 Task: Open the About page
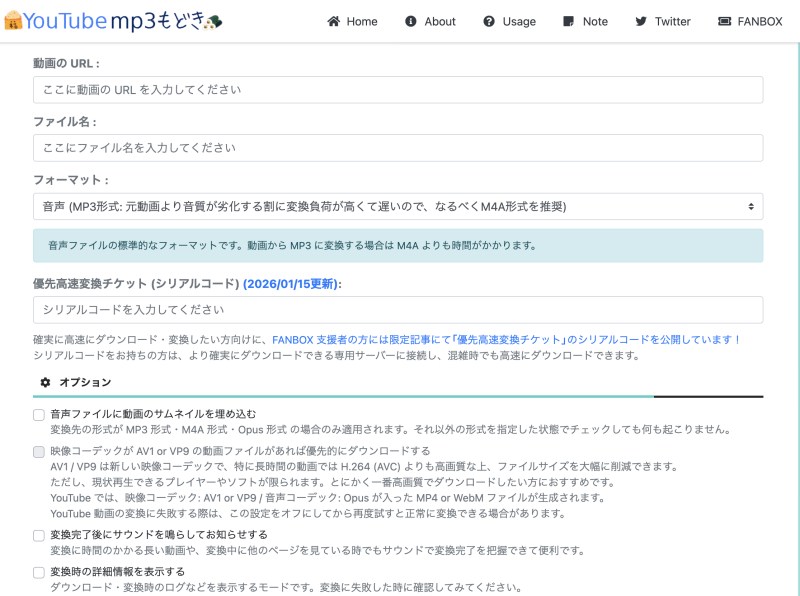[x=430, y=21]
